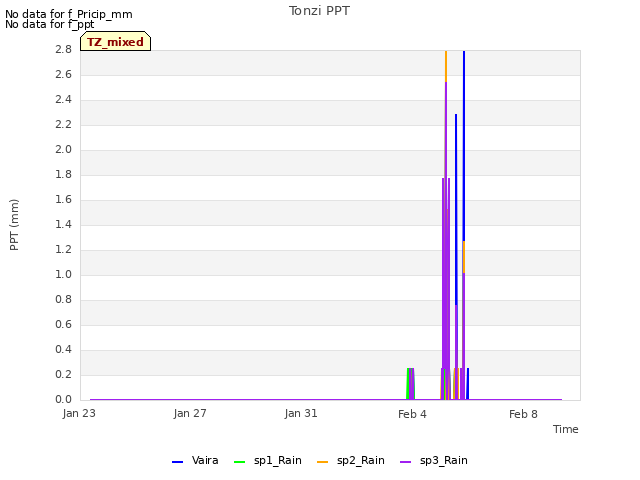Click the Jan 27 x-axis label
The width and height of the screenshot is (640, 480).
point(190,413)
